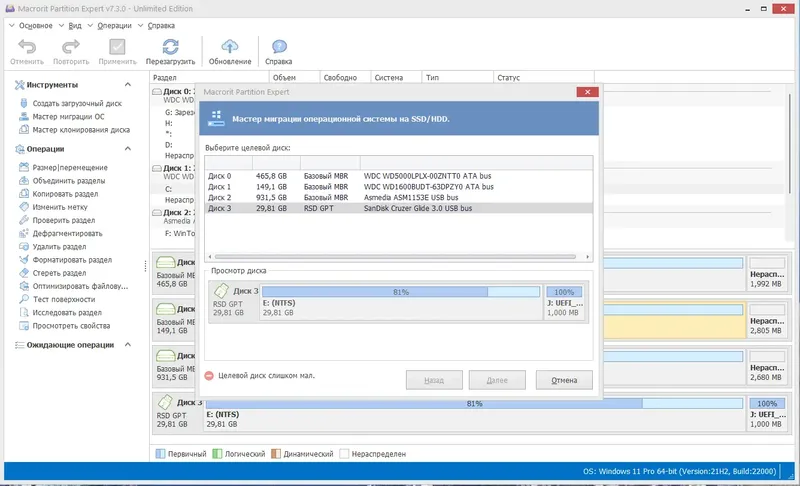The width and height of the screenshot is (800, 486).
Task: Click the Объем column header
Action: (x=294, y=78)
